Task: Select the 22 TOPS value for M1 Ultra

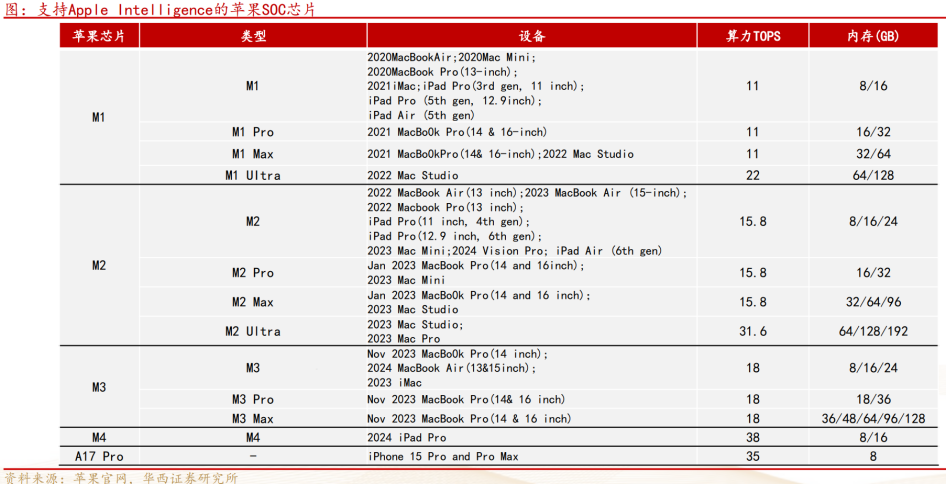Action: tap(752, 175)
